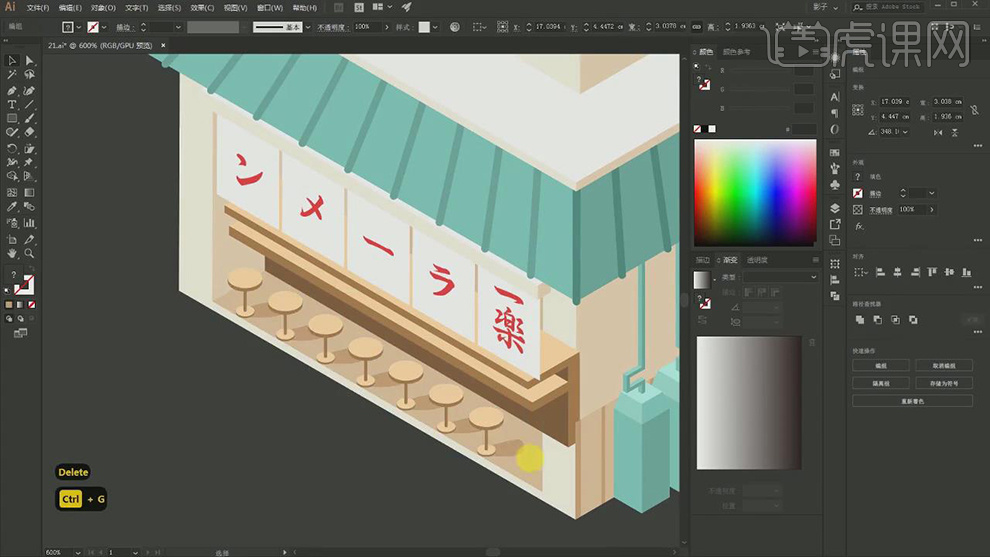The height and width of the screenshot is (557, 990).
Task: Click the 存储为符号 button
Action: tap(944, 383)
